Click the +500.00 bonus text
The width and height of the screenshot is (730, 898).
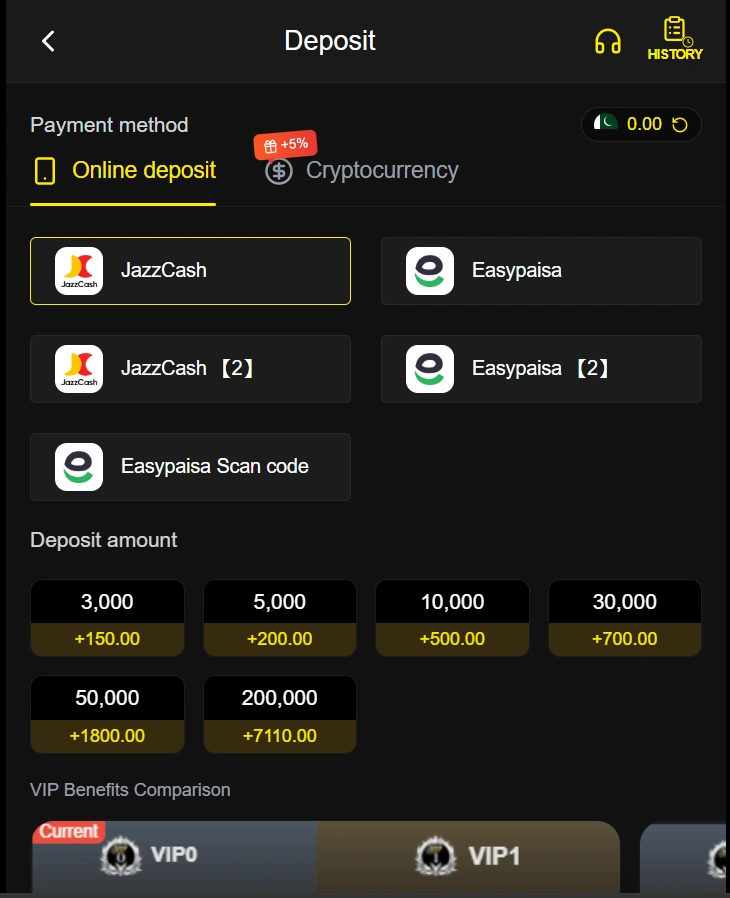tap(452, 639)
